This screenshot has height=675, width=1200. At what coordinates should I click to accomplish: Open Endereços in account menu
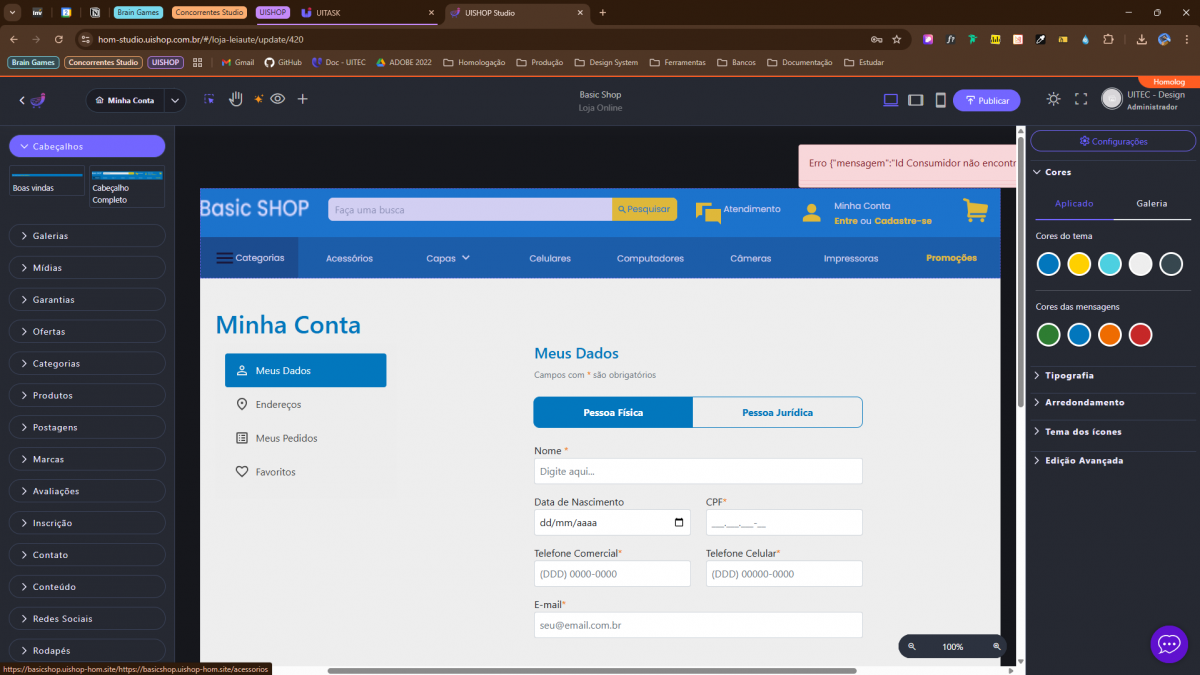tap(278, 405)
